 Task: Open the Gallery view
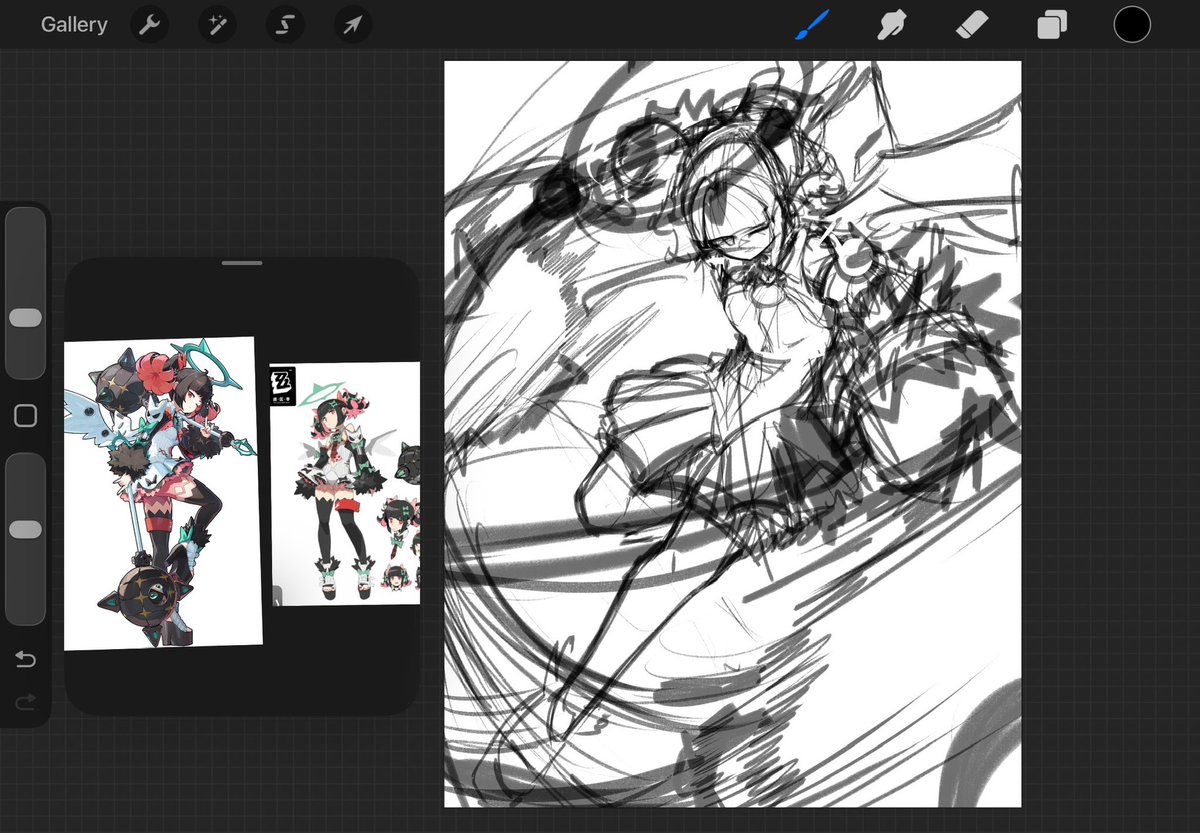click(74, 25)
